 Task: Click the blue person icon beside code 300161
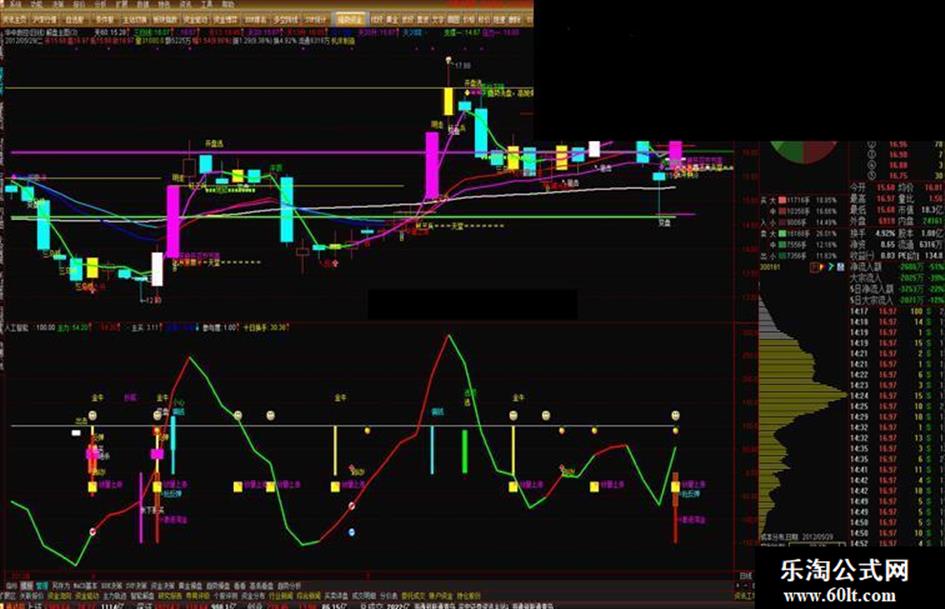point(840,267)
